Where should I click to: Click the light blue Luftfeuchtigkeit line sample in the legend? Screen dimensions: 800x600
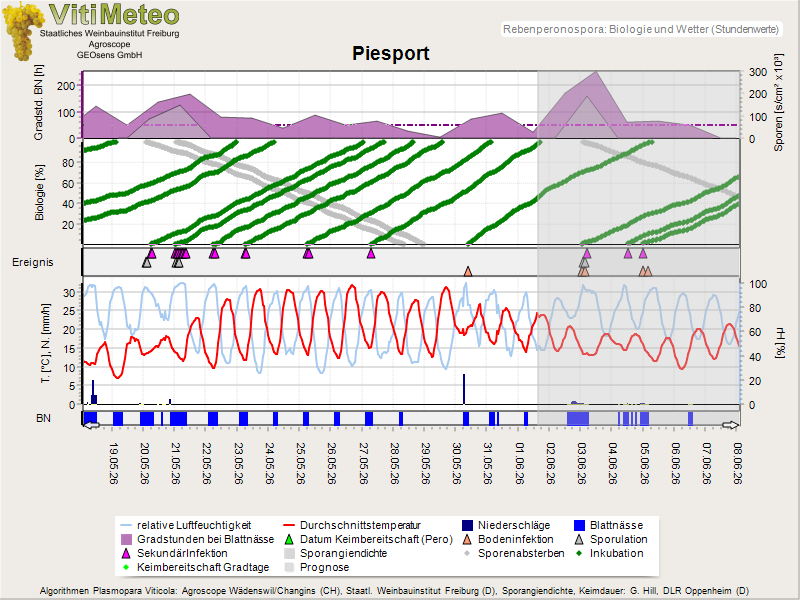[127, 525]
